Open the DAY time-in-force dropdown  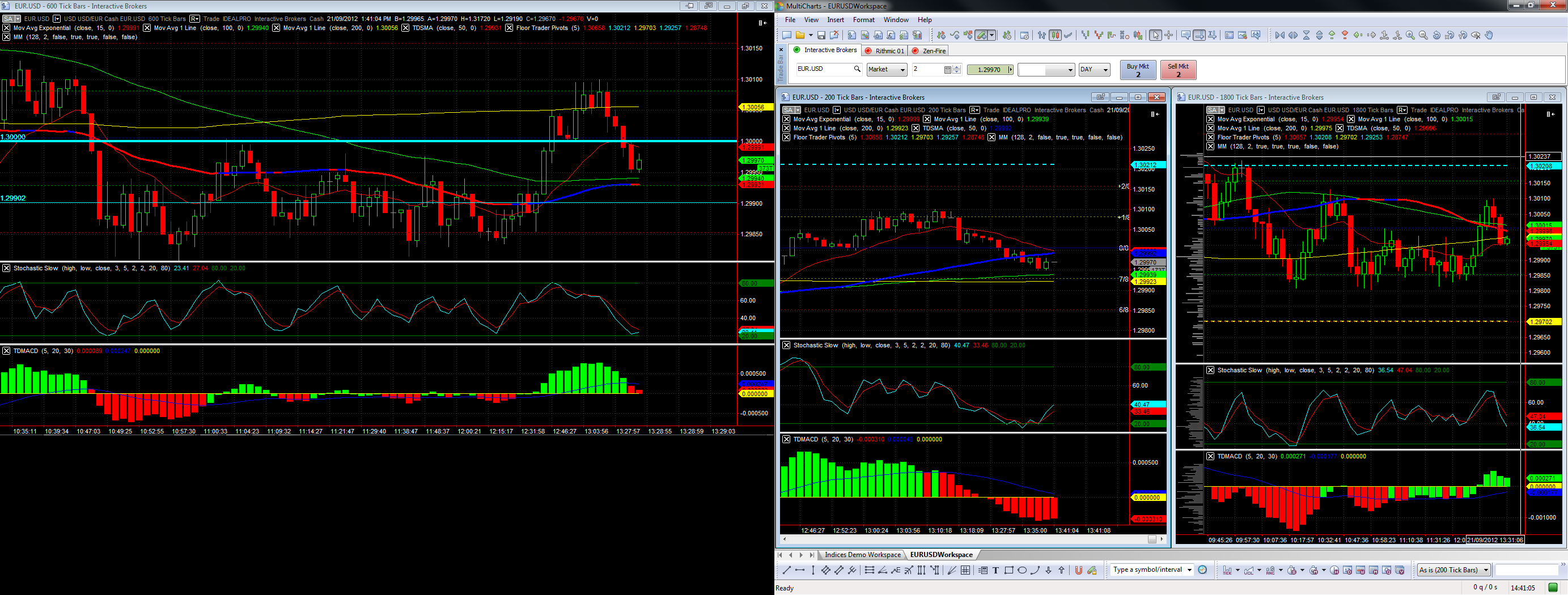pos(1094,70)
